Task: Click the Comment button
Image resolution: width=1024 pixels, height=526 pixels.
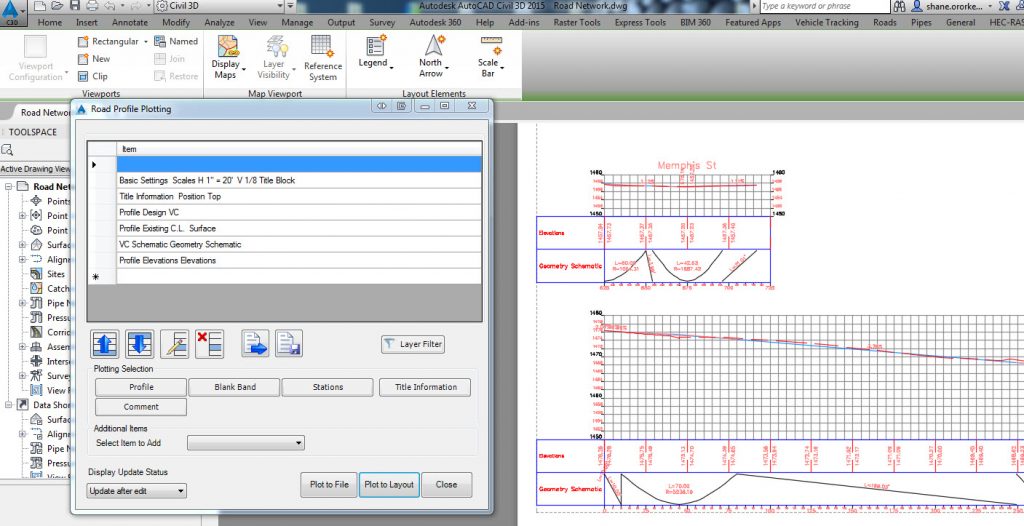Action: click(141, 407)
